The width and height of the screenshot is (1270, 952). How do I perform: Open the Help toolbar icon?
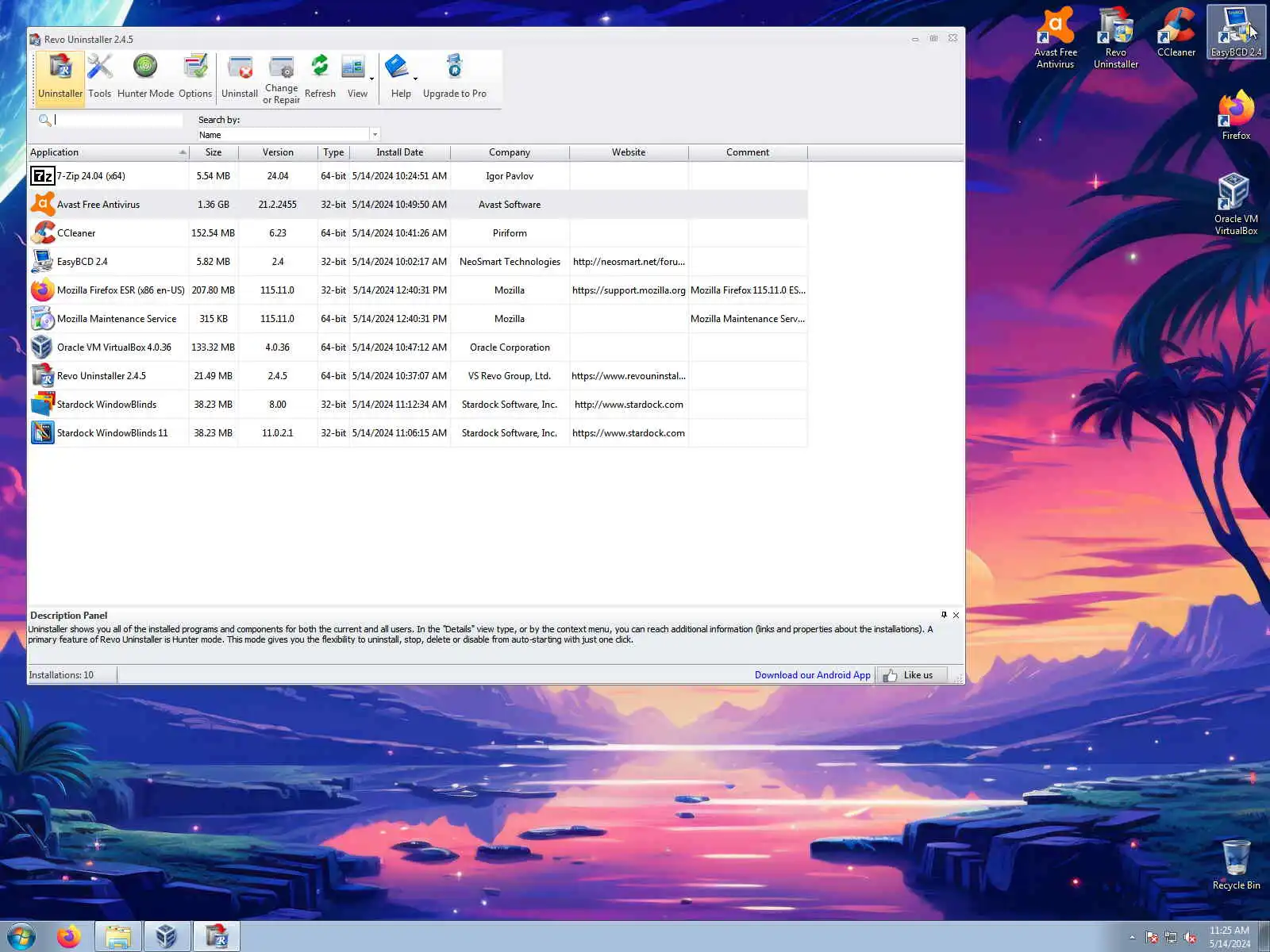coord(398,77)
